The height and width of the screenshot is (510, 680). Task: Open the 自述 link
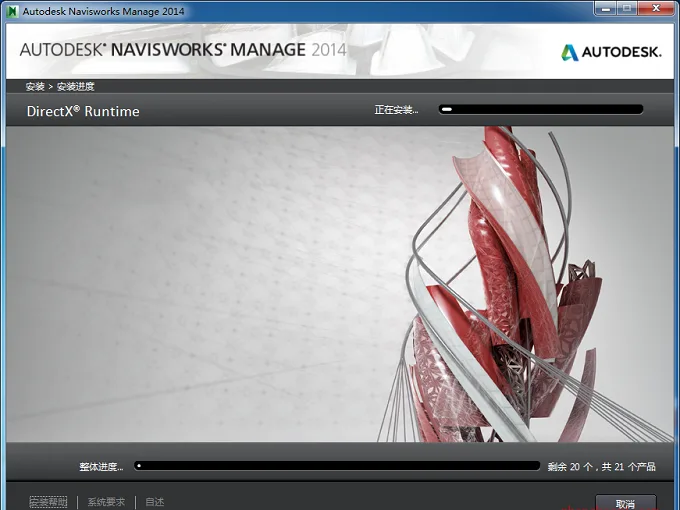click(x=154, y=502)
